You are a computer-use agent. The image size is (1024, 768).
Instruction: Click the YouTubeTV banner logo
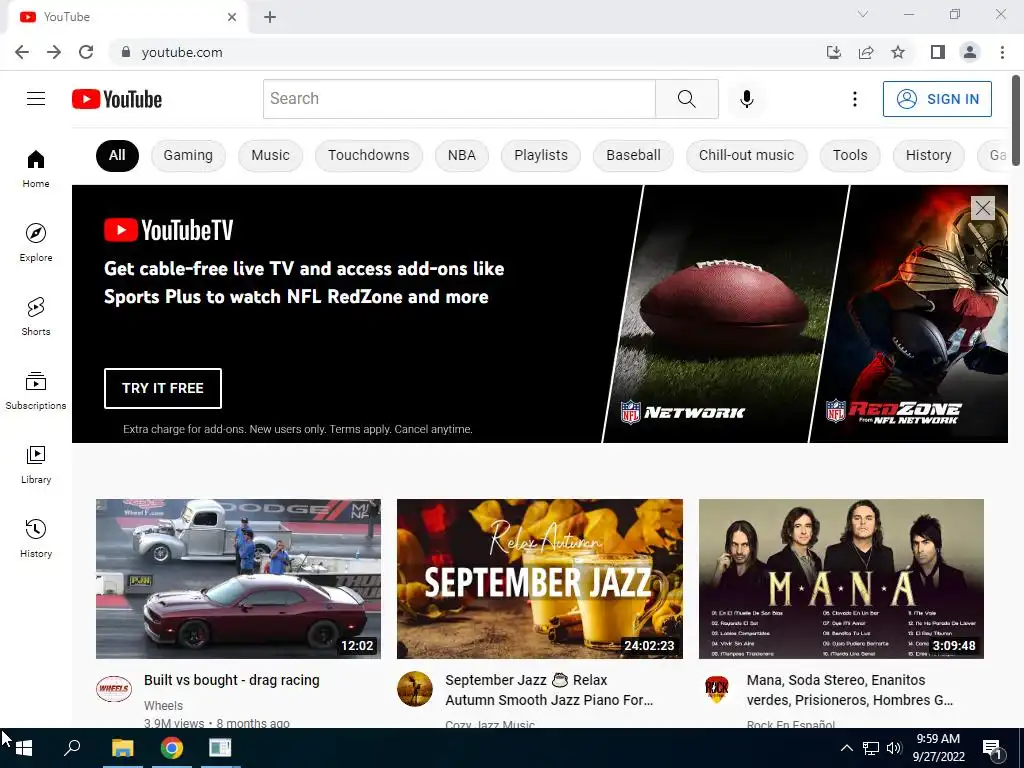168,230
